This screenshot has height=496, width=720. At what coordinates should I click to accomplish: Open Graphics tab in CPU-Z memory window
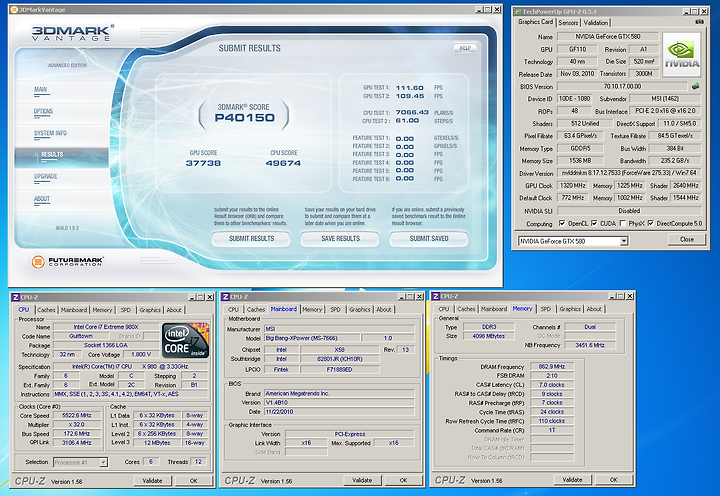pyautogui.click(x=570, y=309)
